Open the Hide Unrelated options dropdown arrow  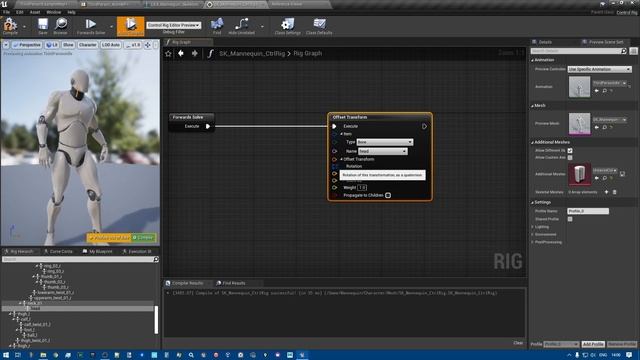click(262, 27)
